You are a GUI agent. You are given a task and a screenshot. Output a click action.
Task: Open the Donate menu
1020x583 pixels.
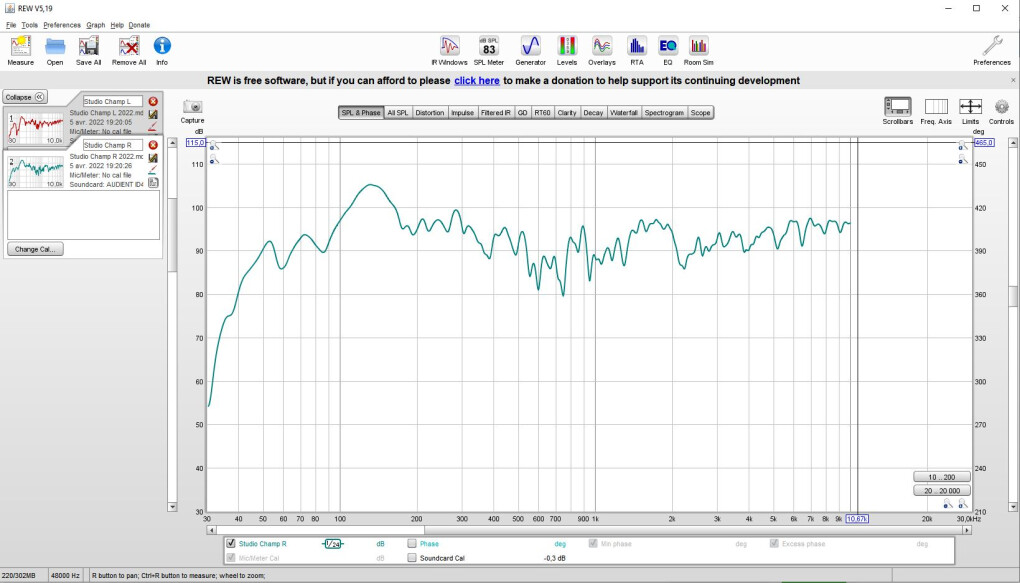[139, 25]
